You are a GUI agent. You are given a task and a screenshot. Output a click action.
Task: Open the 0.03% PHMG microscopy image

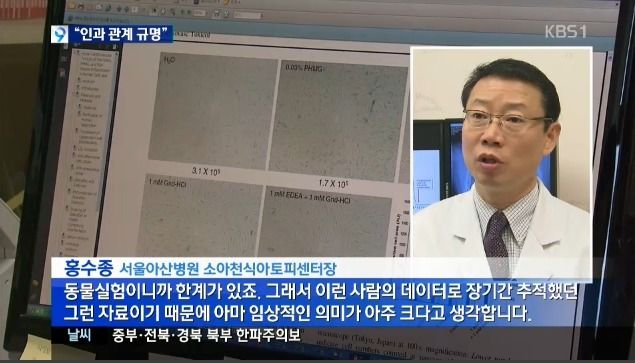pyautogui.click(x=338, y=121)
